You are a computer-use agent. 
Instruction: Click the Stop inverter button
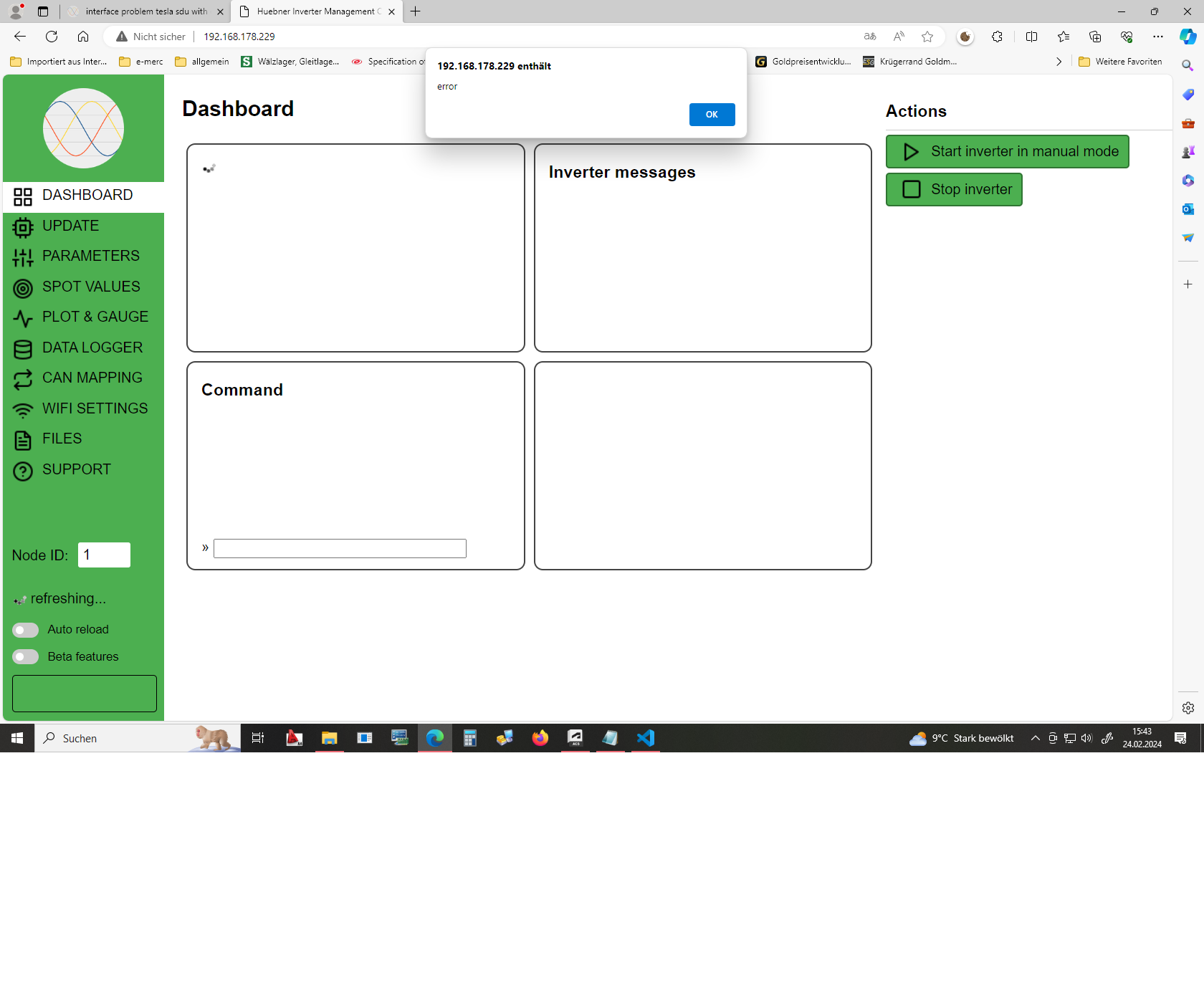coord(953,190)
